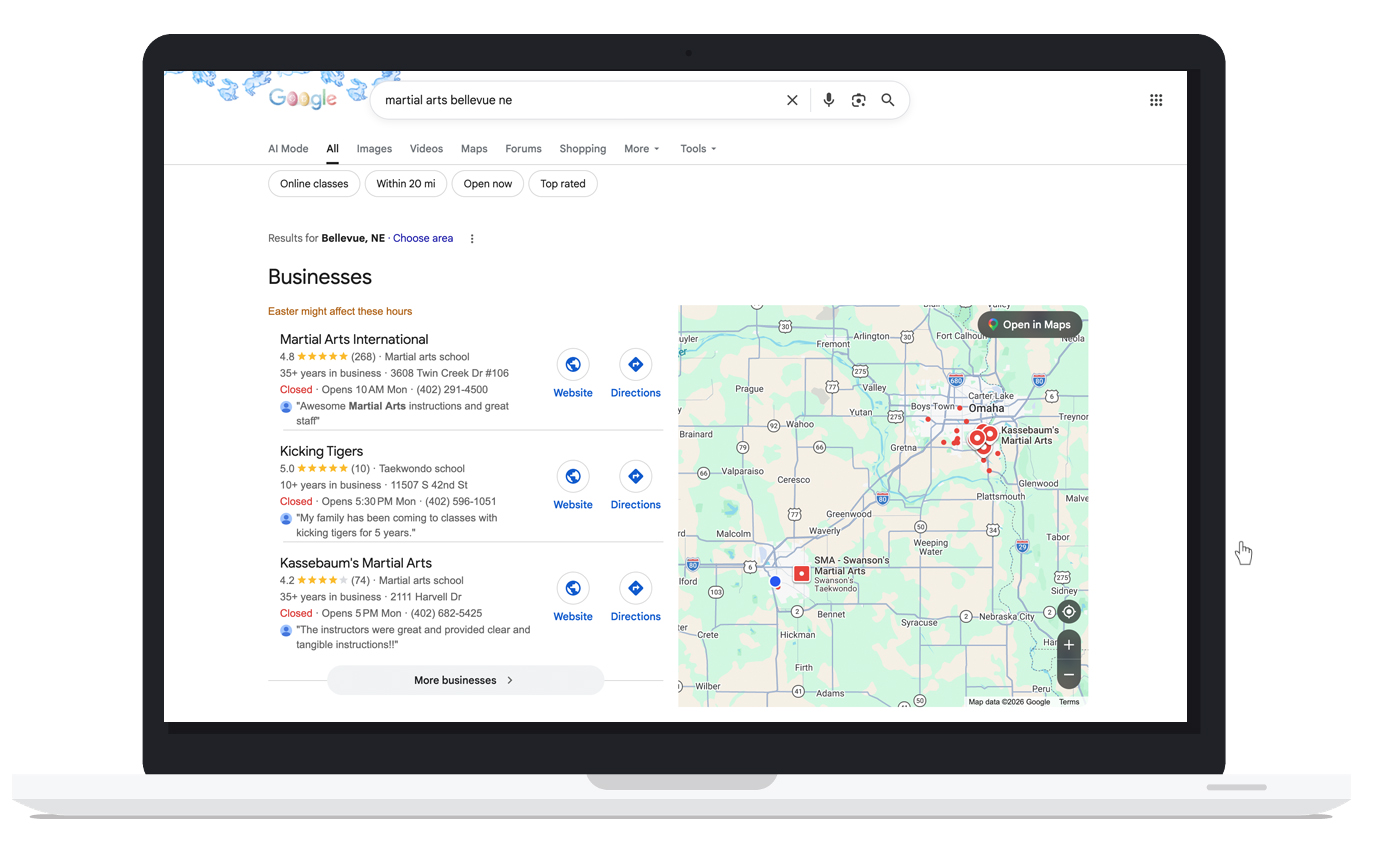
Task: Expand the More search categories dropdown
Action: [642, 149]
